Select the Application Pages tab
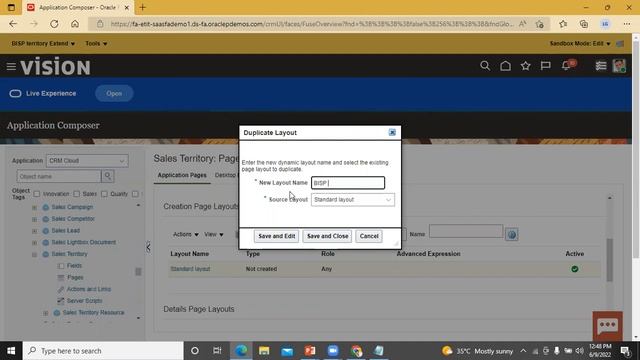 coord(182,175)
